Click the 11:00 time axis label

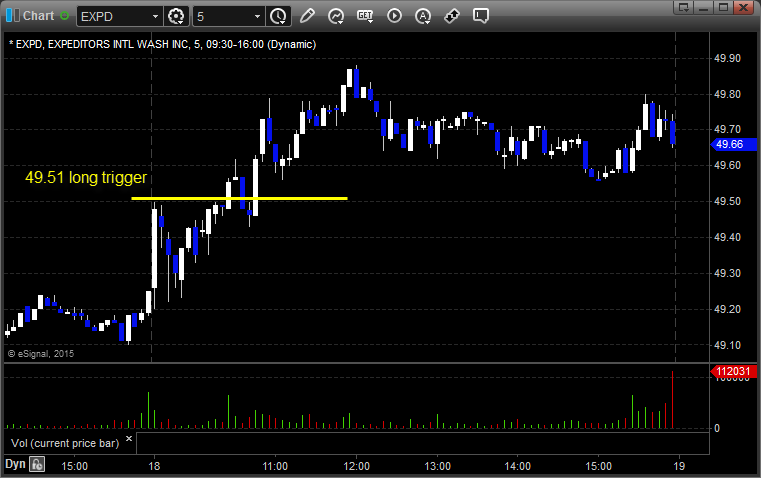(x=275, y=466)
